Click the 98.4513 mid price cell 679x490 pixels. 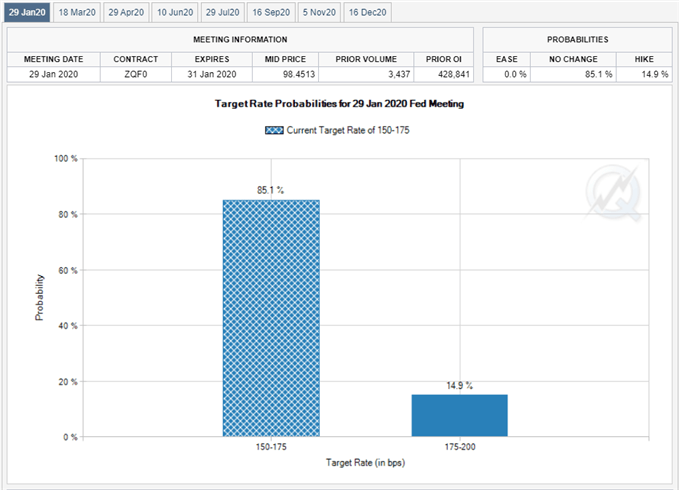(x=285, y=74)
